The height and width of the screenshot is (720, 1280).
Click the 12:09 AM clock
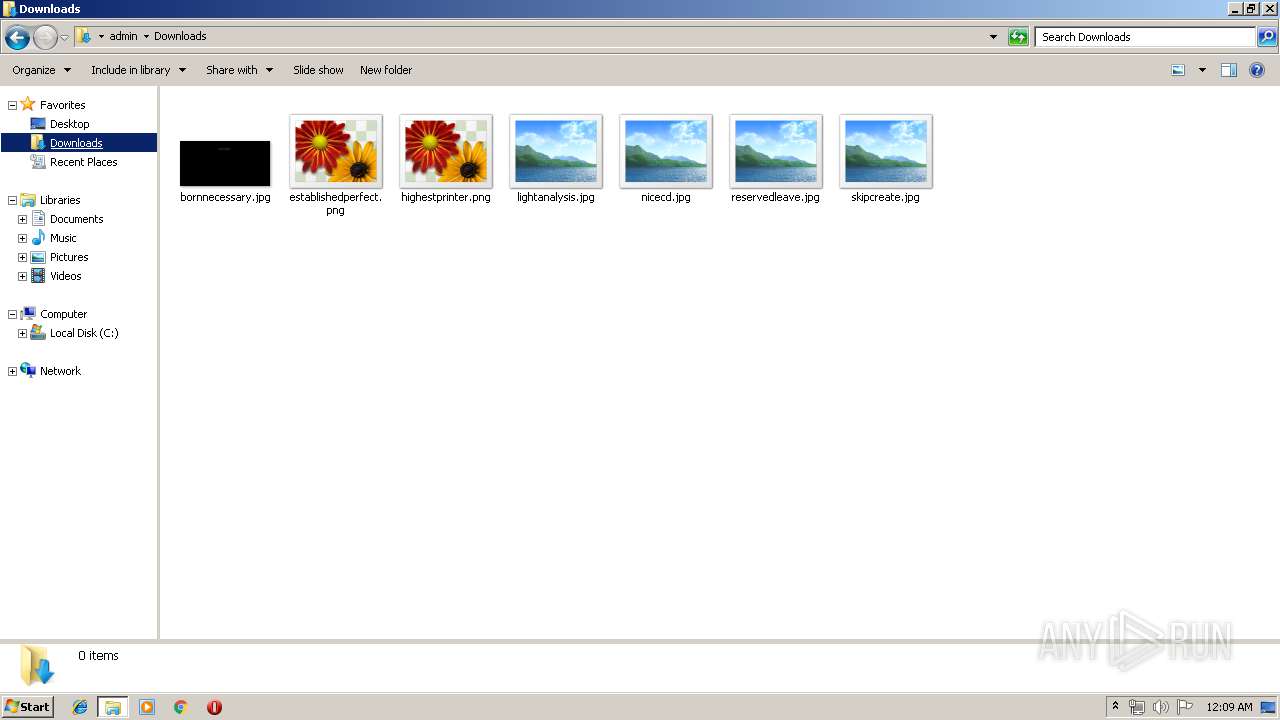(x=1229, y=707)
